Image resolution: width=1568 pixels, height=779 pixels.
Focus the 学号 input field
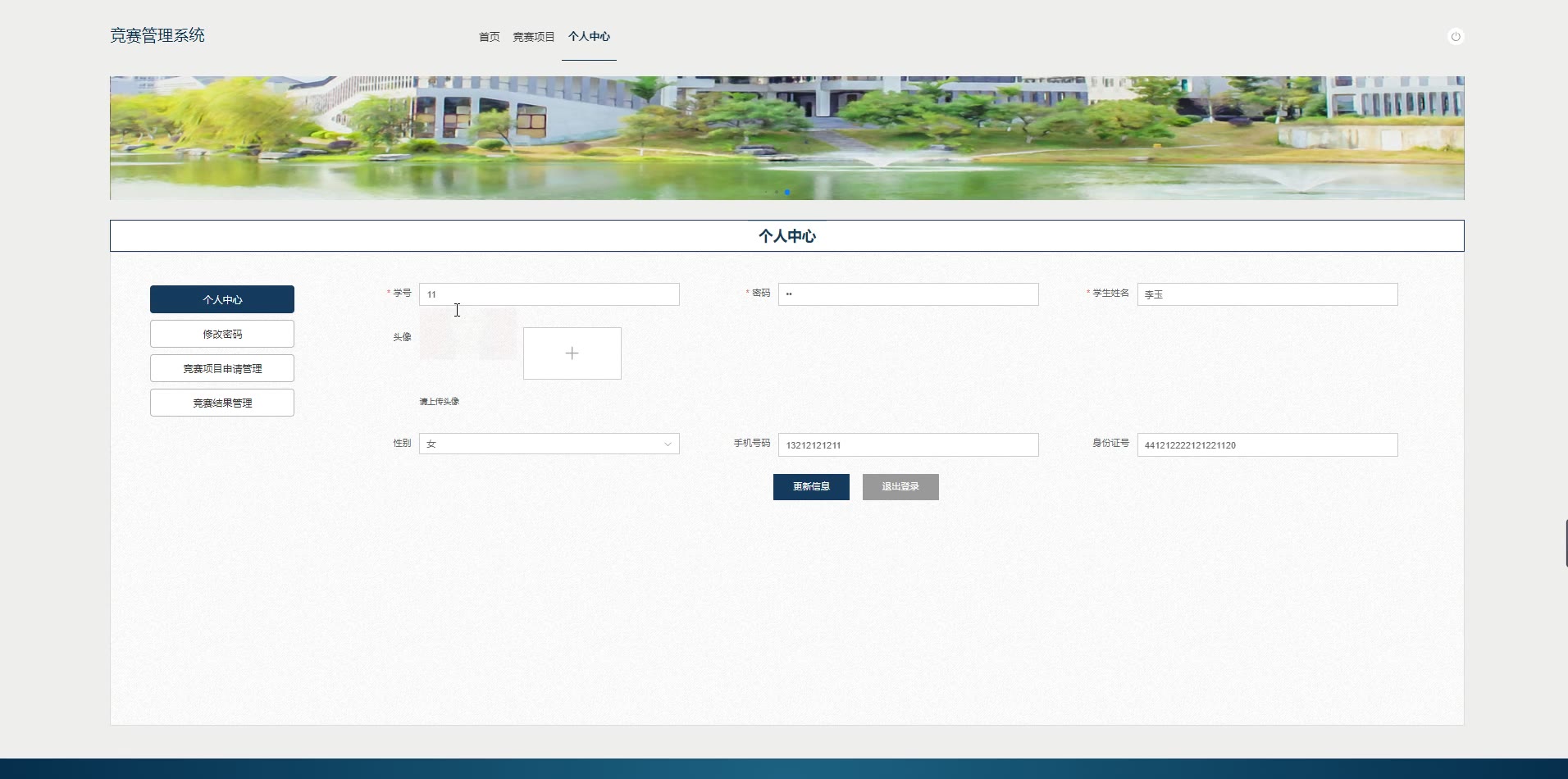(549, 294)
